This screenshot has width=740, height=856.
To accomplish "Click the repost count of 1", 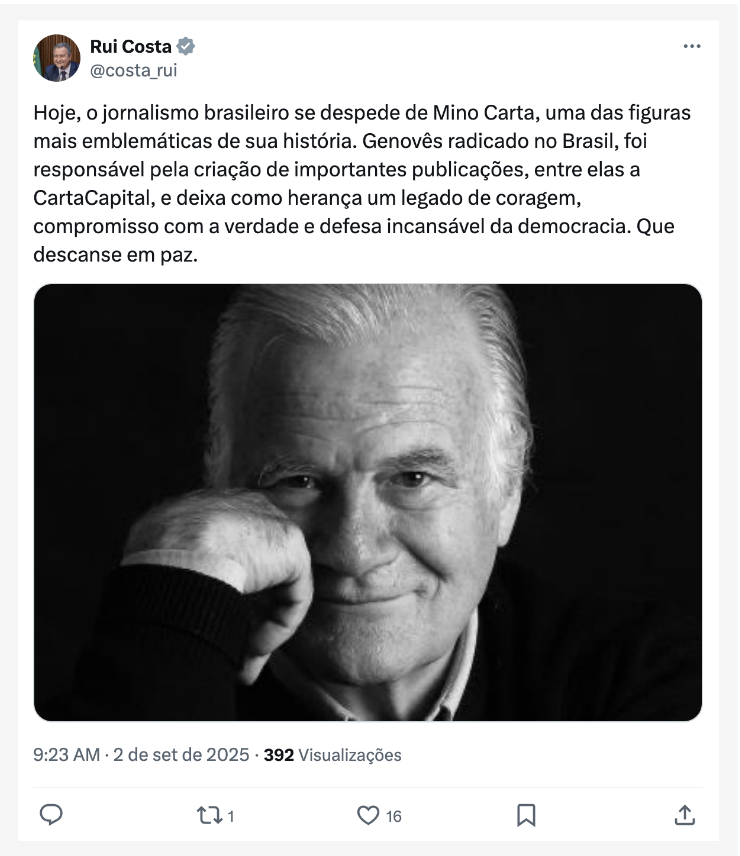I will 231,816.
